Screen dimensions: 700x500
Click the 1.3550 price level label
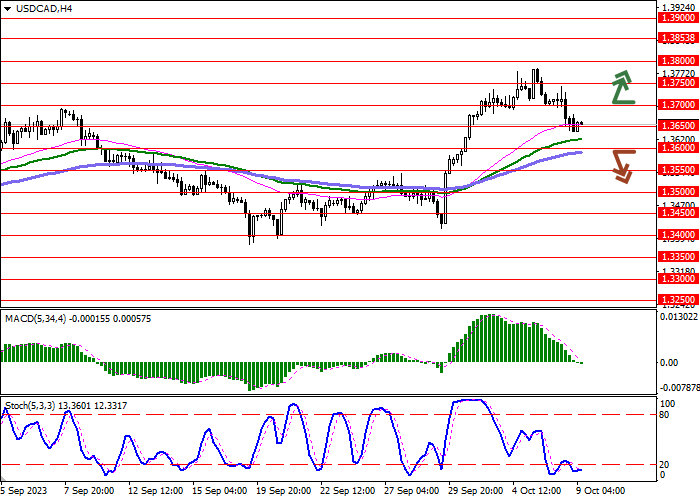pyautogui.click(x=678, y=170)
